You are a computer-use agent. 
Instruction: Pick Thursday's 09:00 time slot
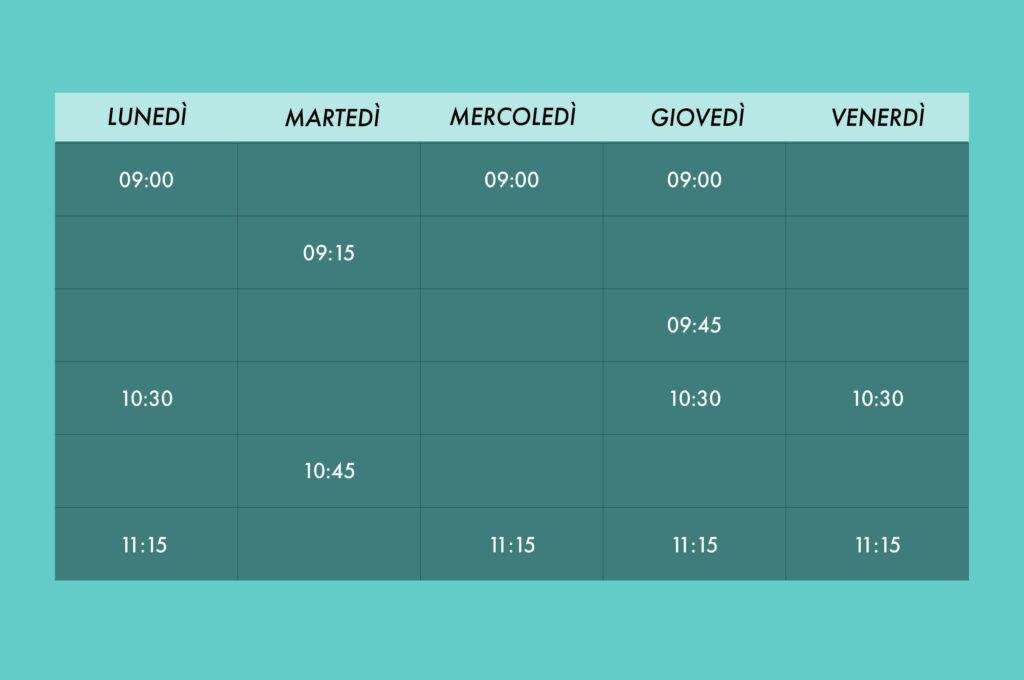tap(694, 180)
